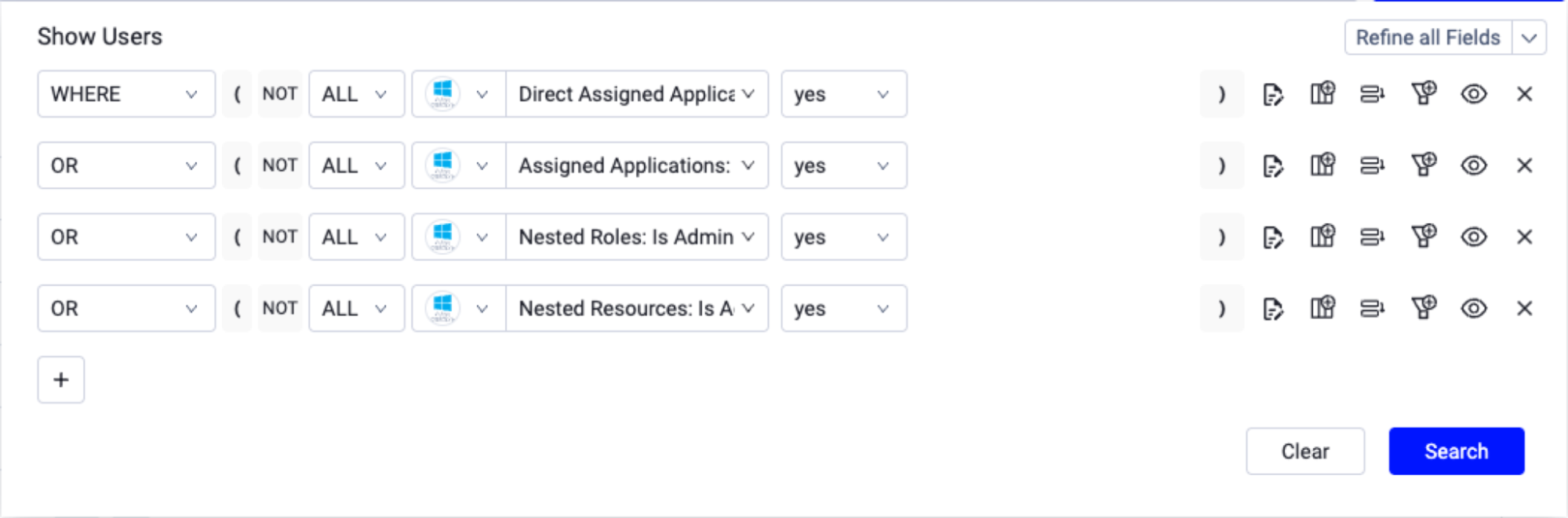1568x518 pixels.
Task: Click the document edit icon in the Nested Resources row
Action: coord(1273,309)
